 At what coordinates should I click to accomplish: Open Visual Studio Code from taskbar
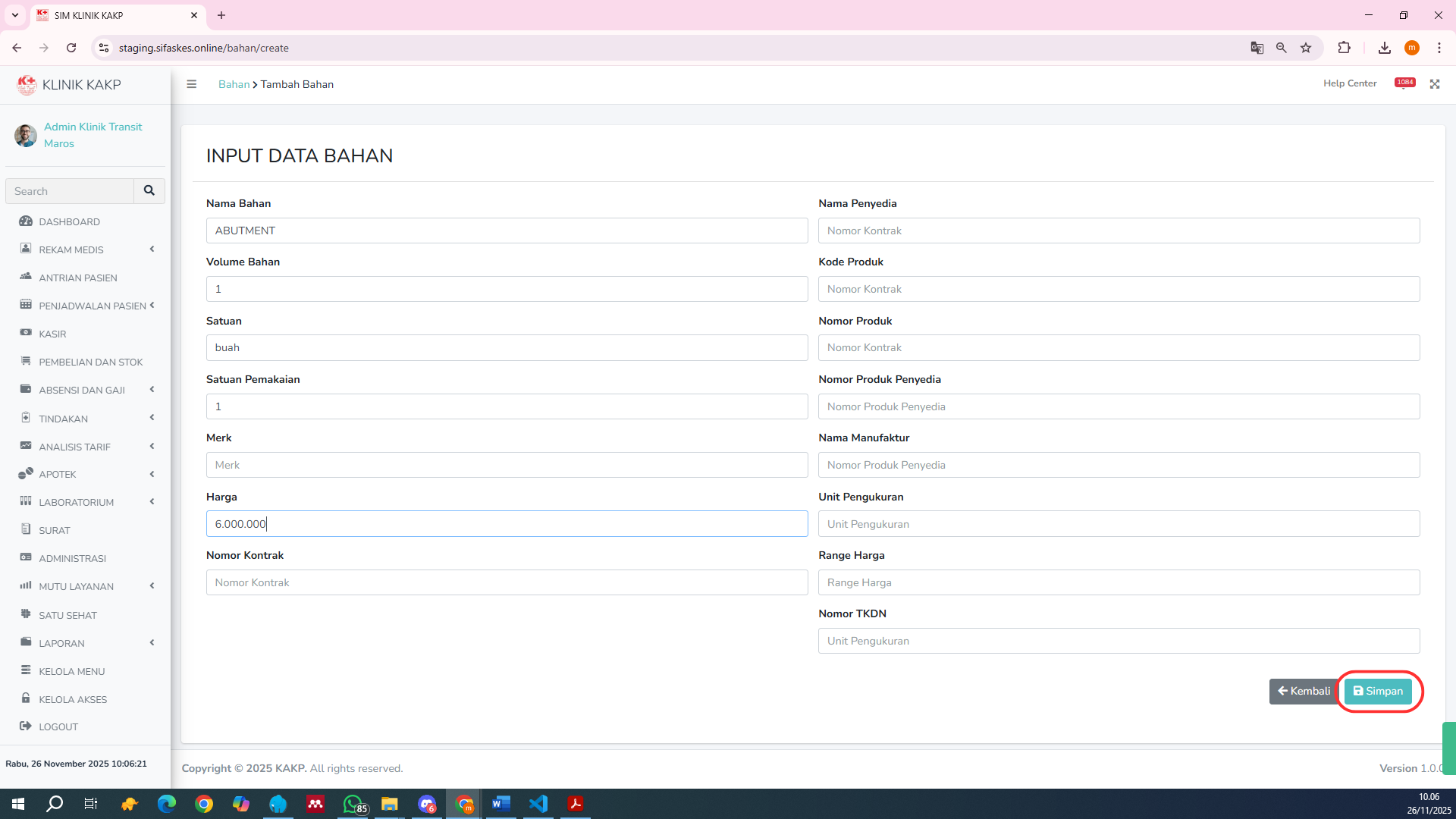click(538, 804)
